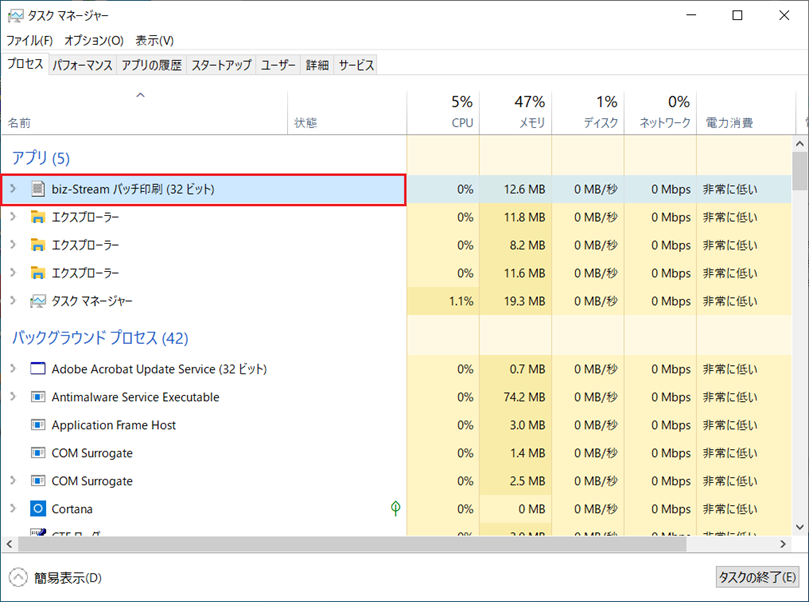Click the 1.1% CPU value

[461, 301]
